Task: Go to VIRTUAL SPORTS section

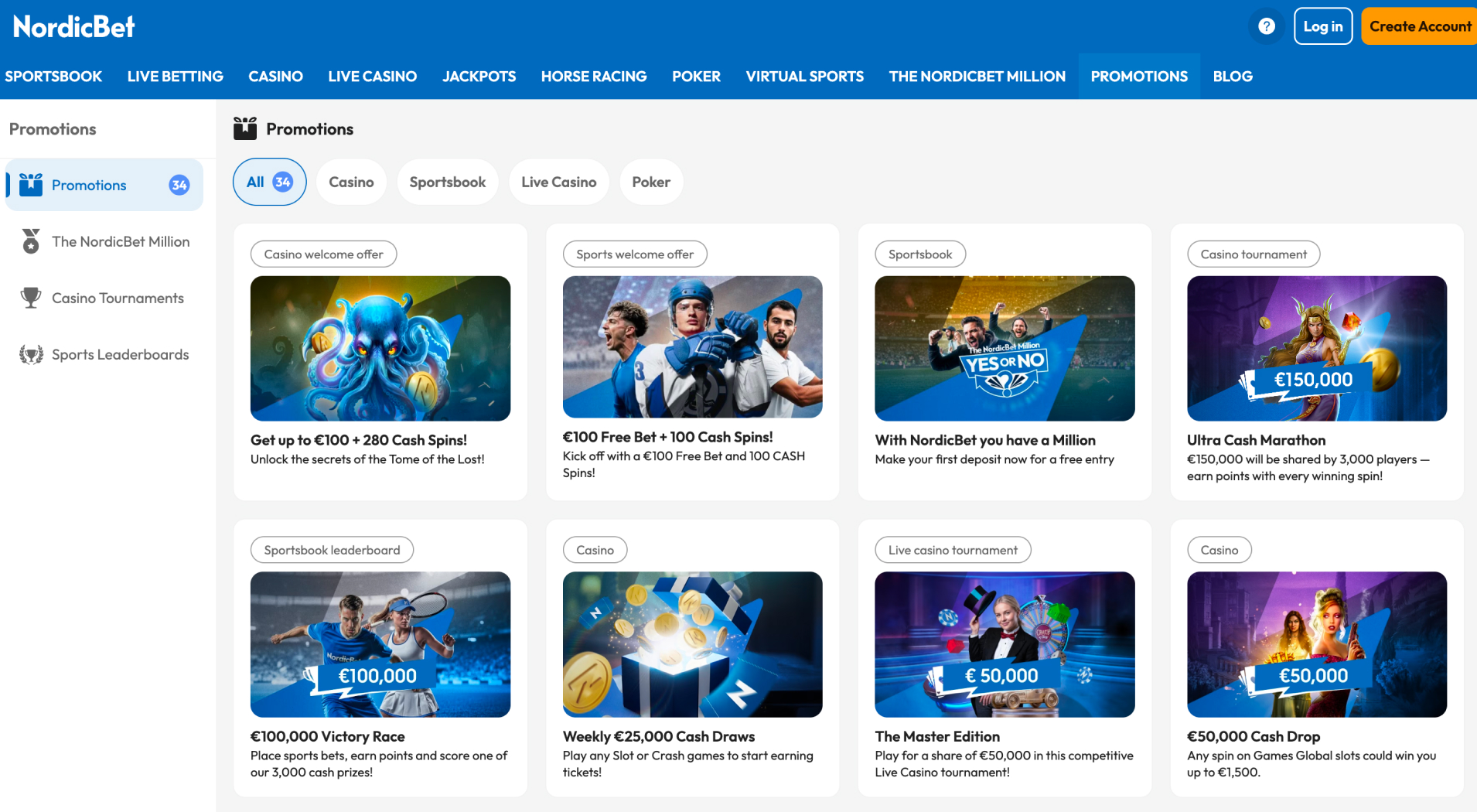Action: click(804, 77)
